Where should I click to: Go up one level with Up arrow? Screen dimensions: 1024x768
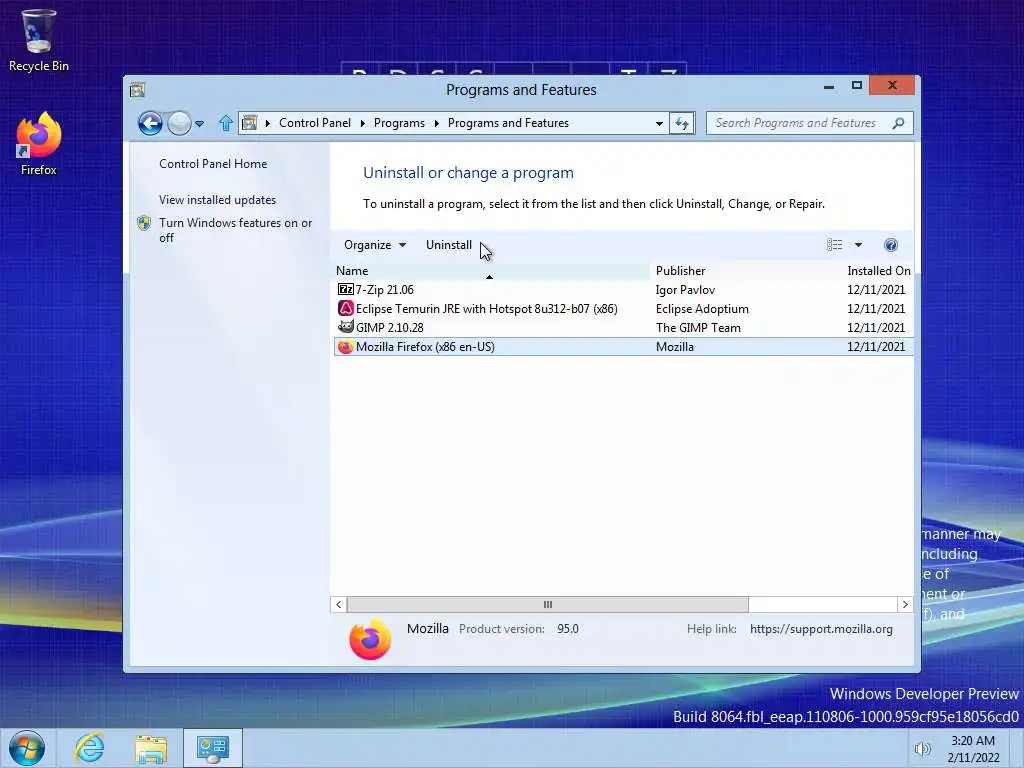225,123
